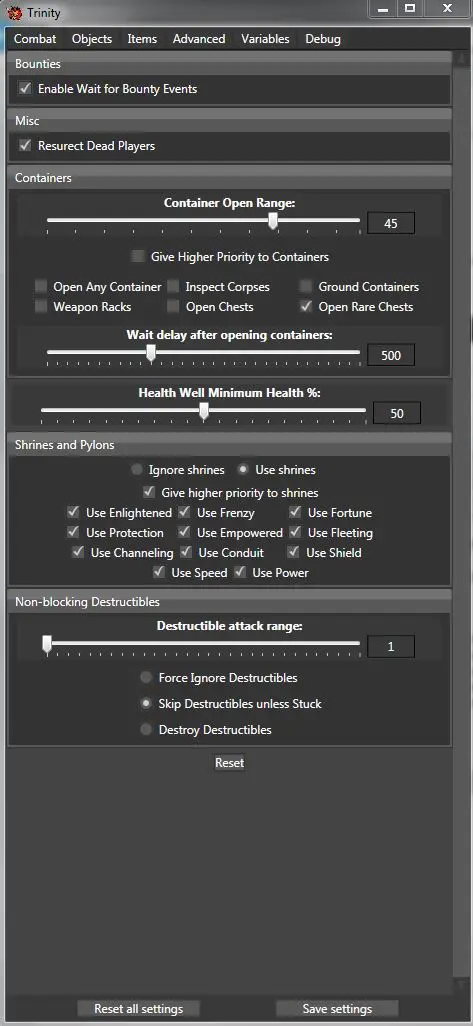The width and height of the screenshot is (473, 1026).
Task: Click the wait delay value field showing 500
Action: 391,356
